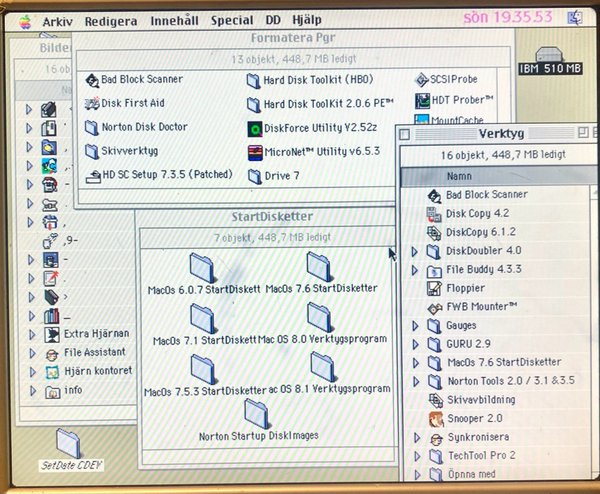This screenshot has height=494, width=600.
Task: Select Bad Block Scanner icon in Verktyg list
Action: [434, 196]
